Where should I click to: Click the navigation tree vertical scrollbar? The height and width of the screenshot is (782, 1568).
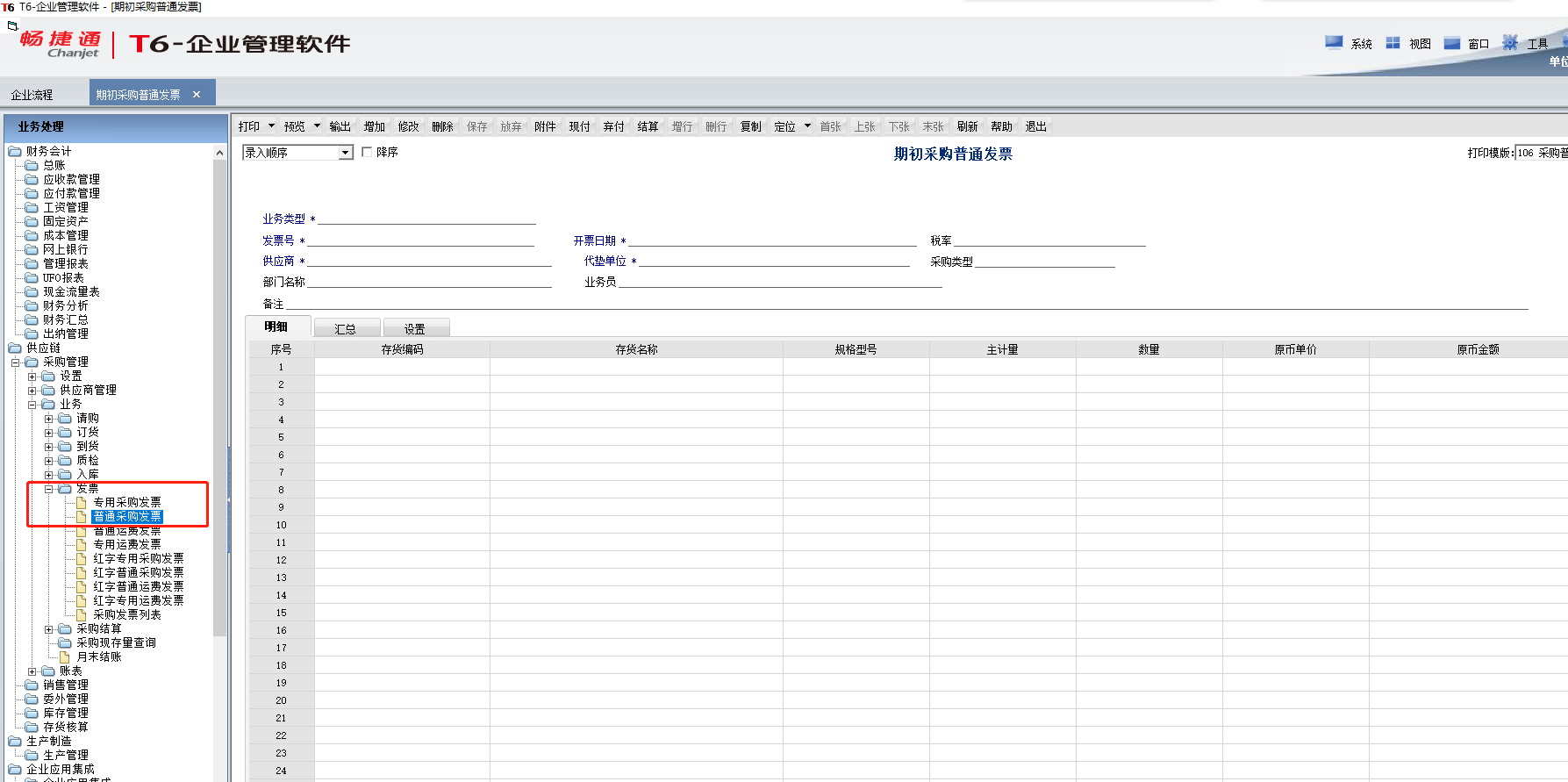coord(219,398)
